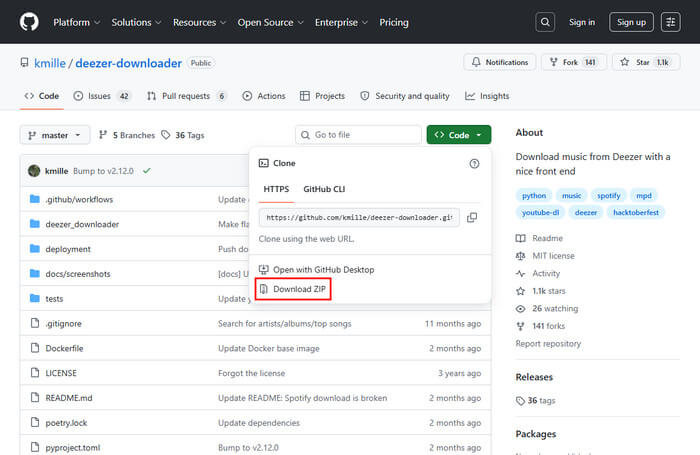Click the Star button

646,62
